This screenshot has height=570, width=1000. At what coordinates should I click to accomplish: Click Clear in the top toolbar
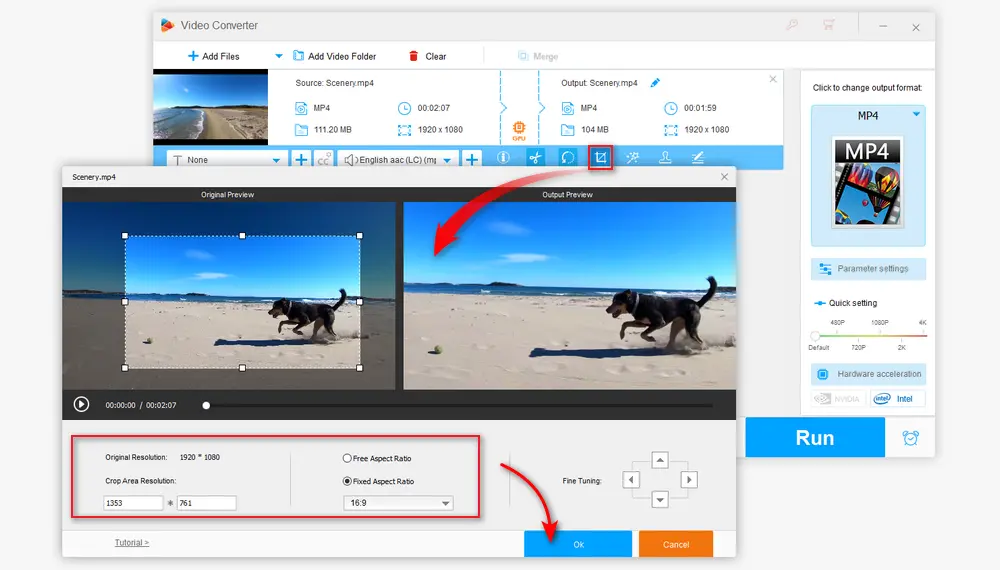tap(427, 56)
